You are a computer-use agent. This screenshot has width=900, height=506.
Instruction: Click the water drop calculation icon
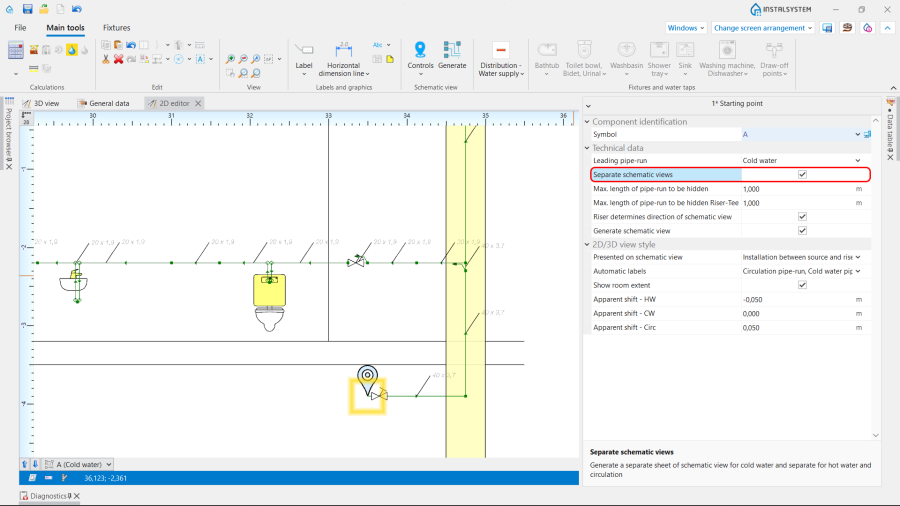[x=72, y=50]
